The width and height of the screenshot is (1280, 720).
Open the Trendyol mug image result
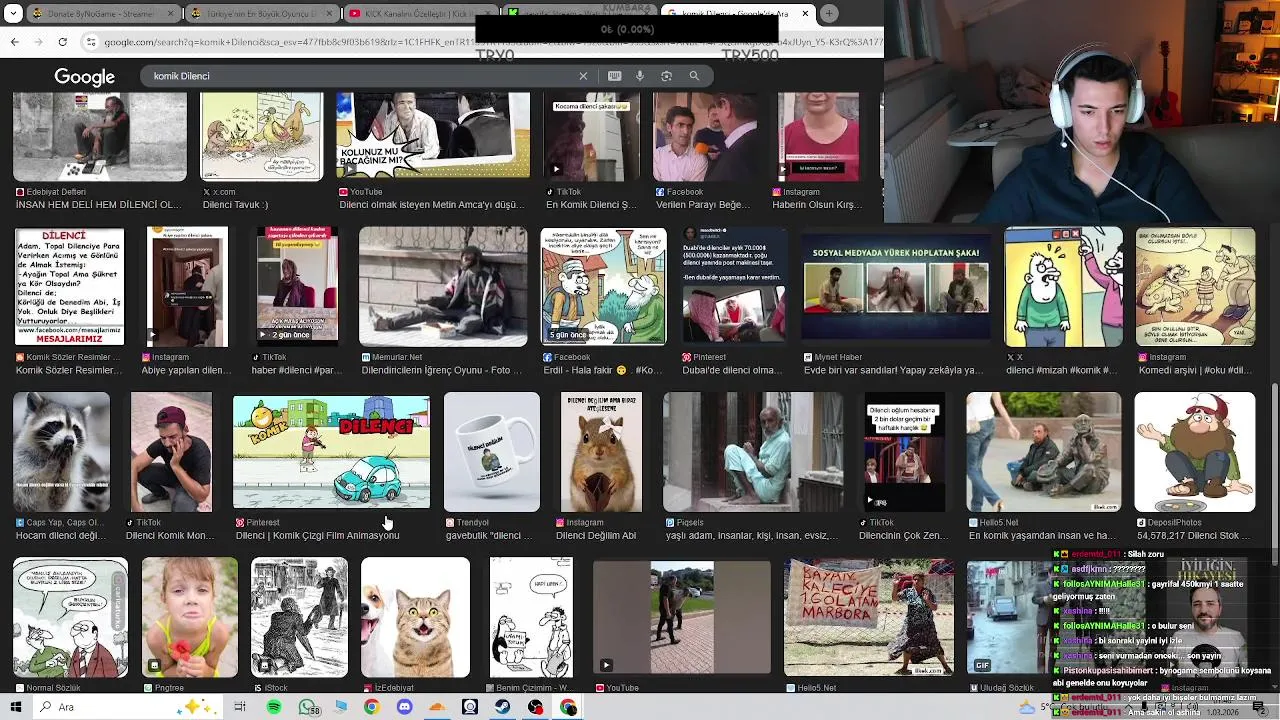pos(491,452)
